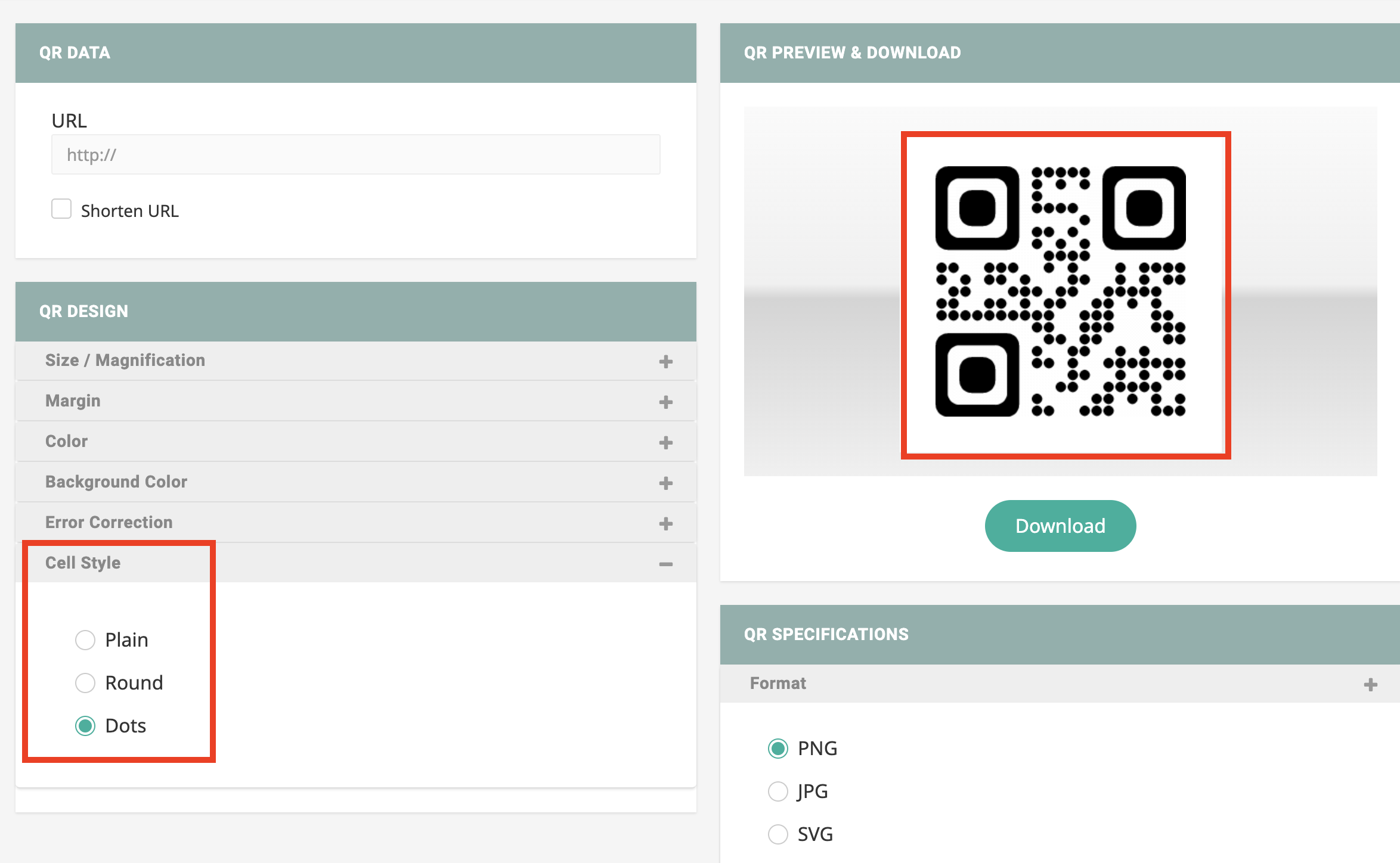This screenshot has height=863, width=1400.
Task: Select the Plain cell style
Action: pyautogui.click(x=85, y=640)
